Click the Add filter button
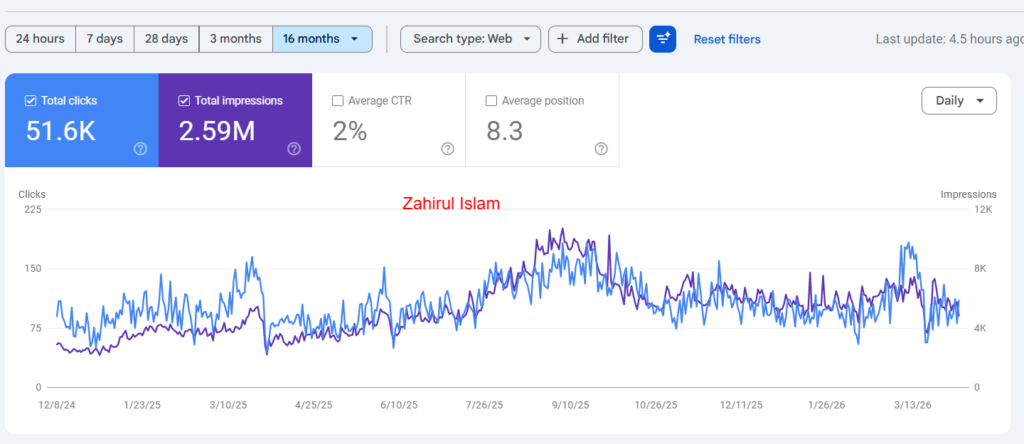 coord(595,39)
